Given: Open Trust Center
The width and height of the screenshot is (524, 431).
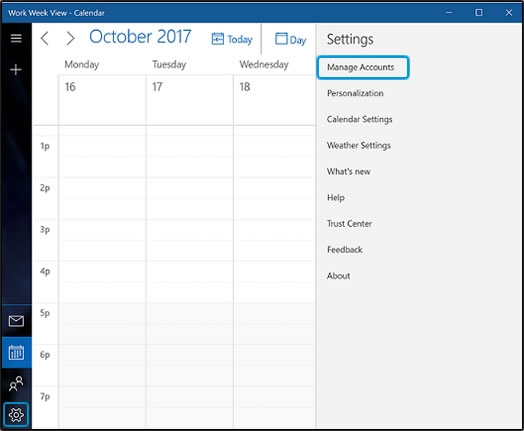Looking at the screenshot, I should pos(349,224).
